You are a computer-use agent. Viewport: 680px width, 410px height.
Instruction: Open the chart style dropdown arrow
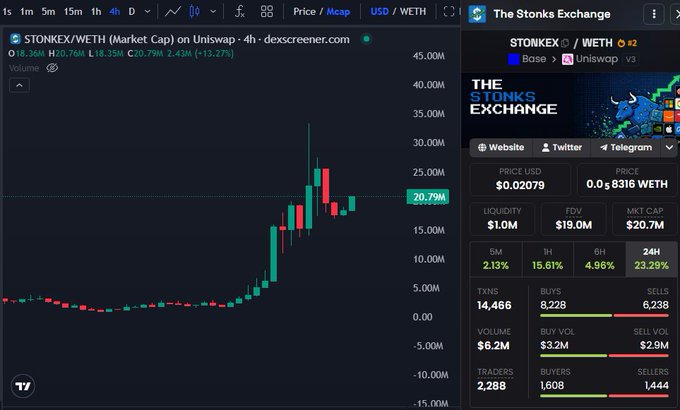click(x=213, y=12)
